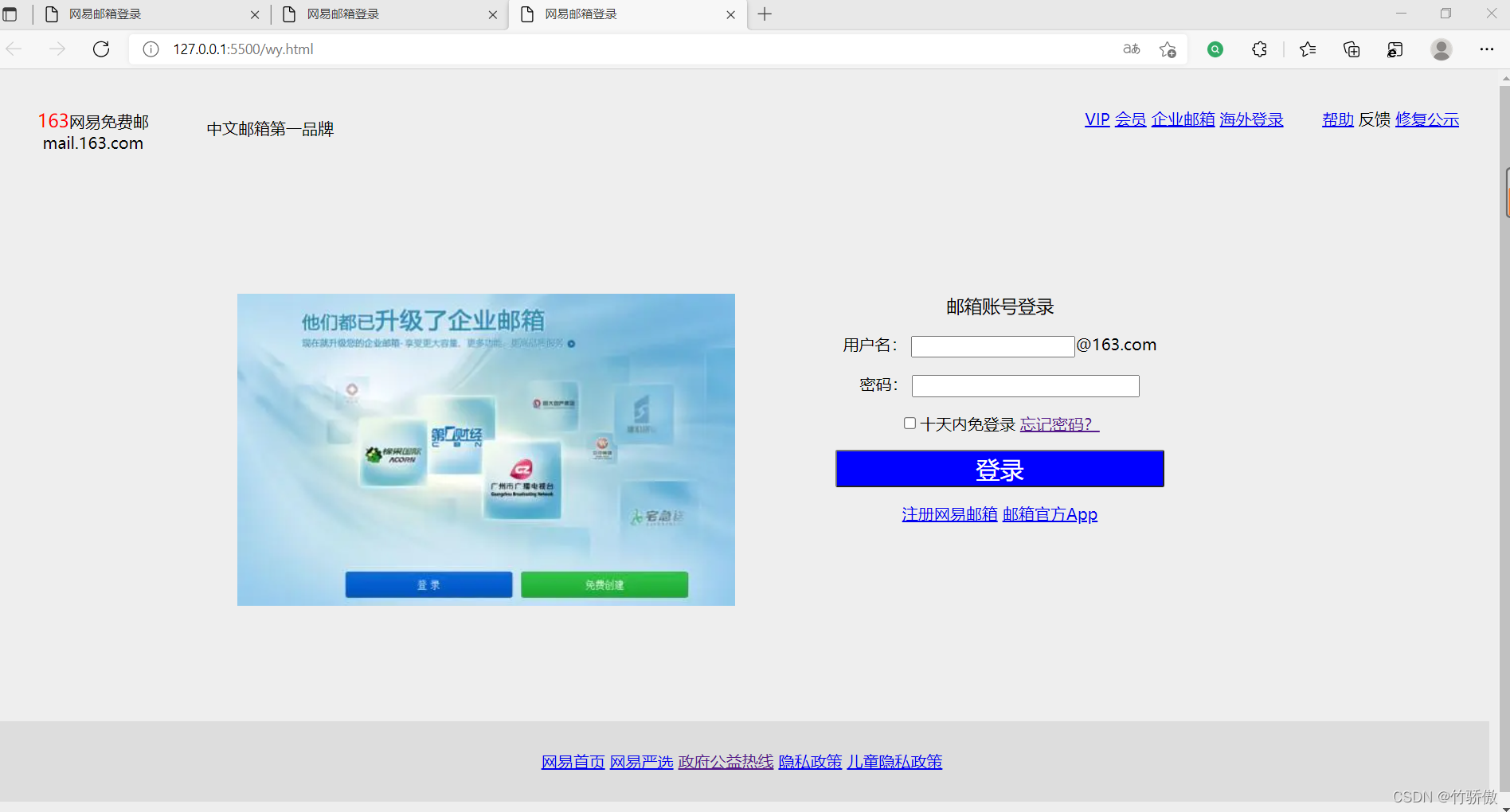Open the Favorites star list icon

pos(1308,49)
